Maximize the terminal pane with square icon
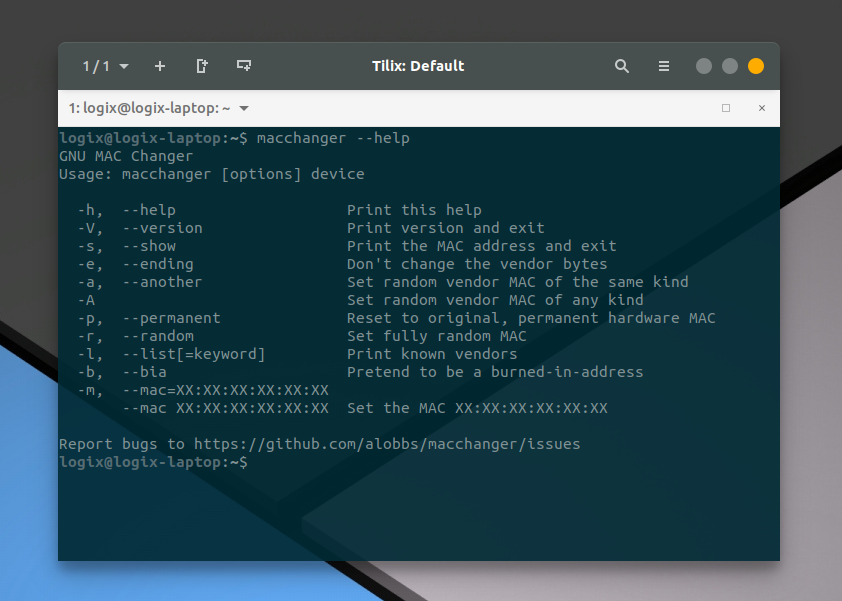The height and width of the screenshot is (601, 842). pyautogui.click(x=726, y=108)
